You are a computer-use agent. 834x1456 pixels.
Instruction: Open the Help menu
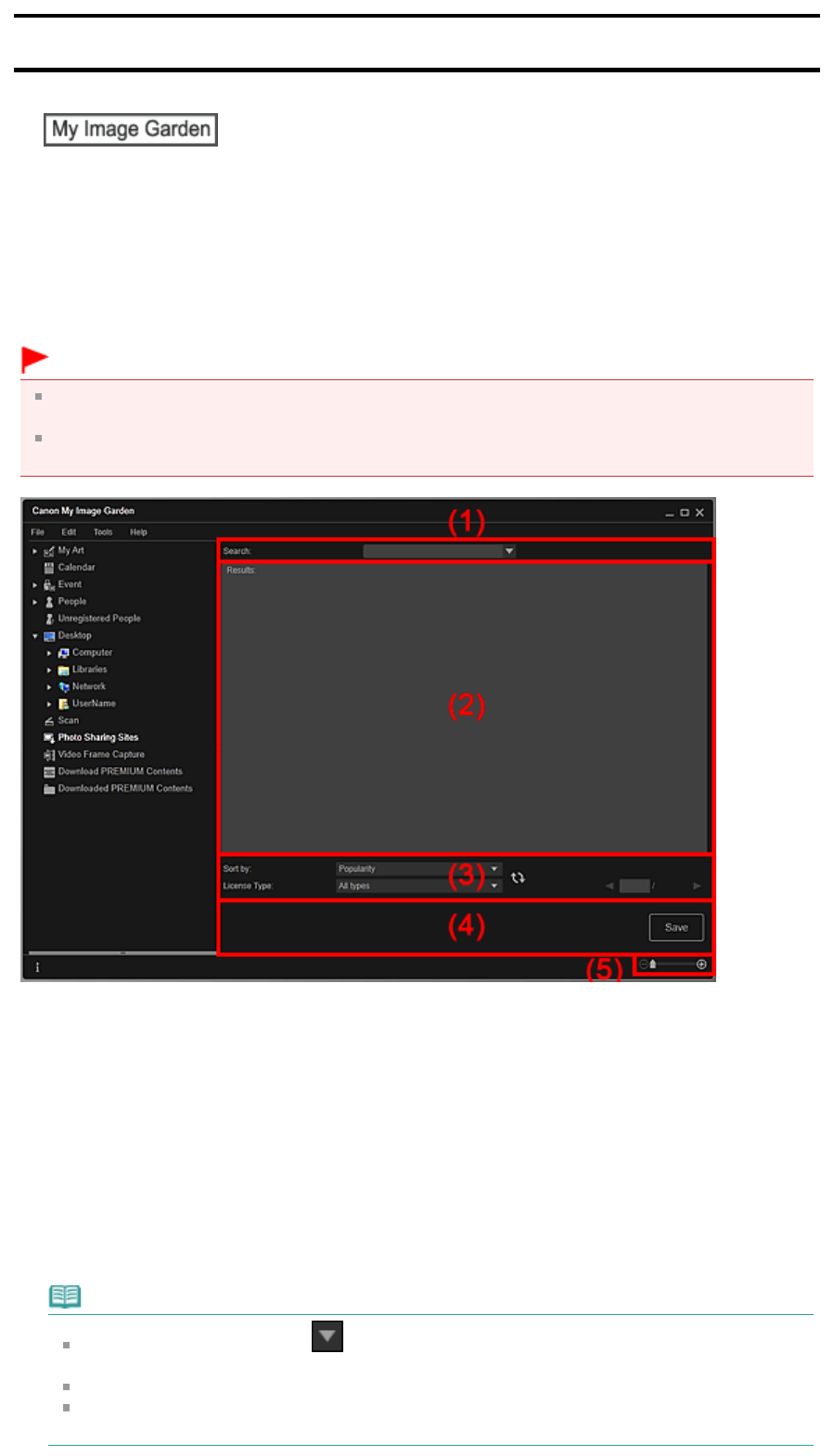[x=138, y=532]
